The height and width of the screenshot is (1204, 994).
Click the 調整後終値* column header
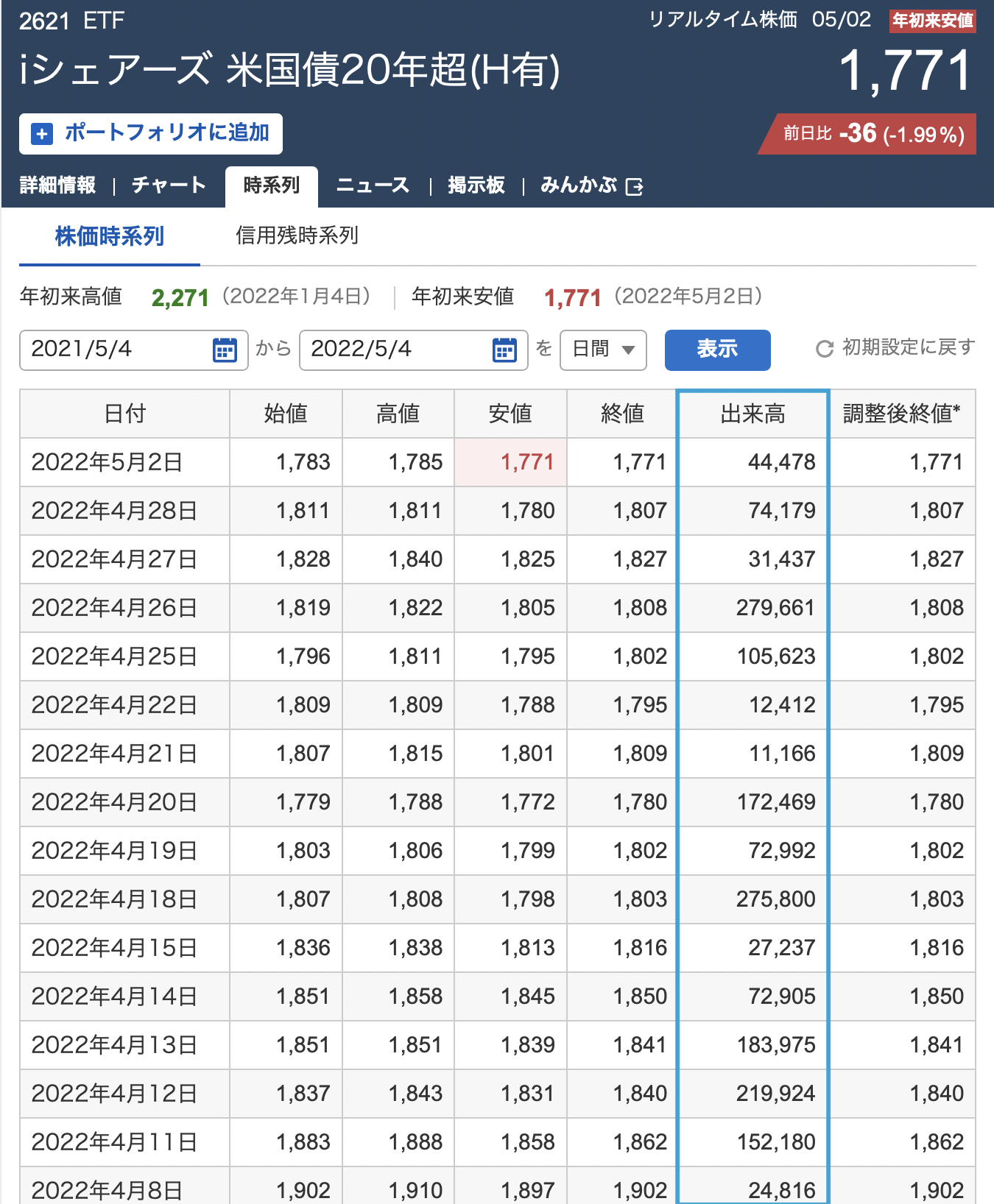(x=902, y=414)
